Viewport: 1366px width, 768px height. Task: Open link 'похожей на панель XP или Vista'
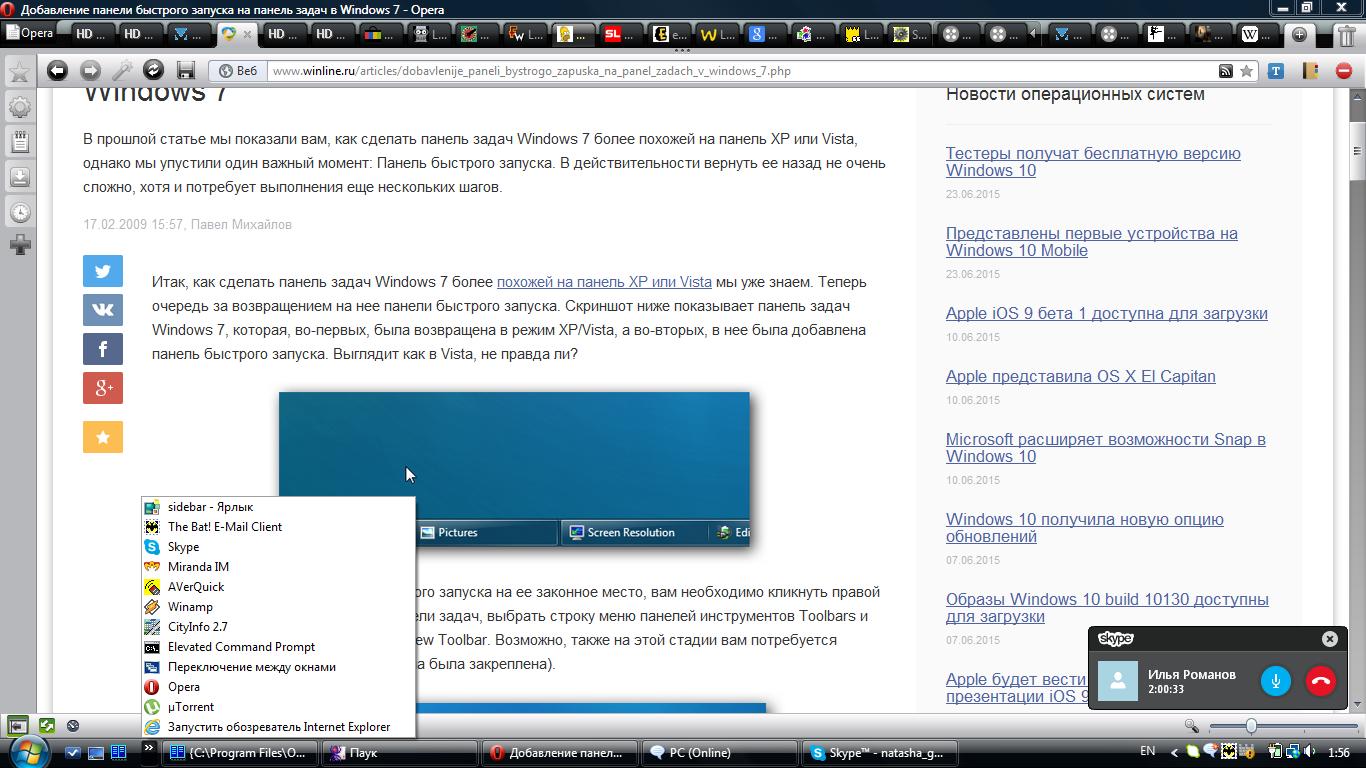(604, 282)
